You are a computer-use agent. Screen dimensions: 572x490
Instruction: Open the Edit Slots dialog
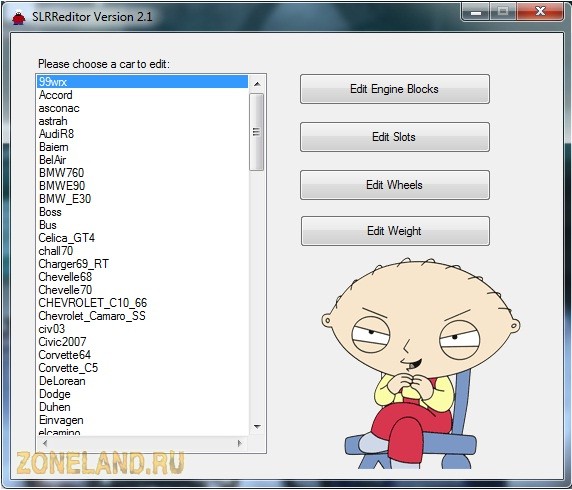pyautogui.click(x=395, y=137)
